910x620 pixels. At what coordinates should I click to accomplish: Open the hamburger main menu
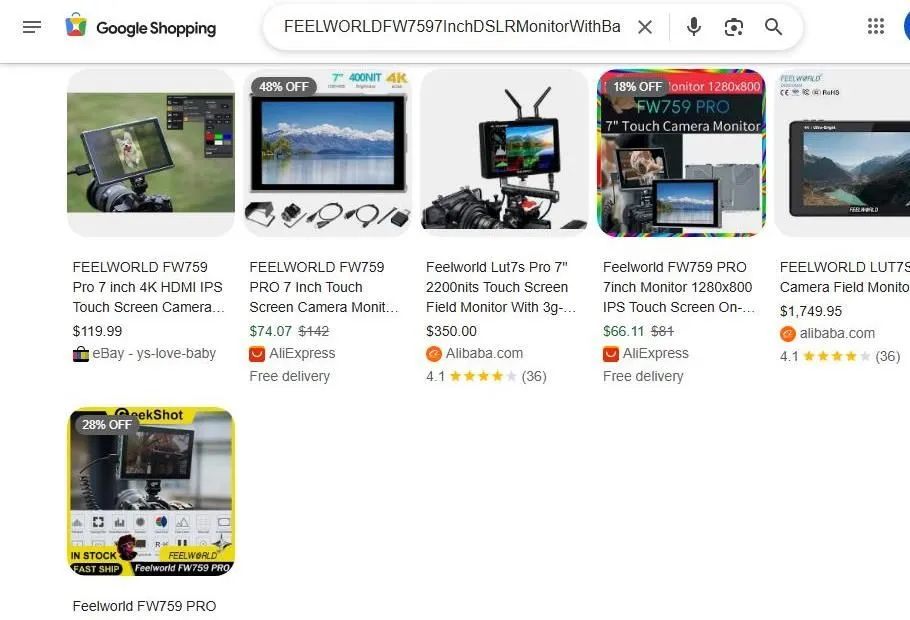pyautogui.click(x=32, y=27)
